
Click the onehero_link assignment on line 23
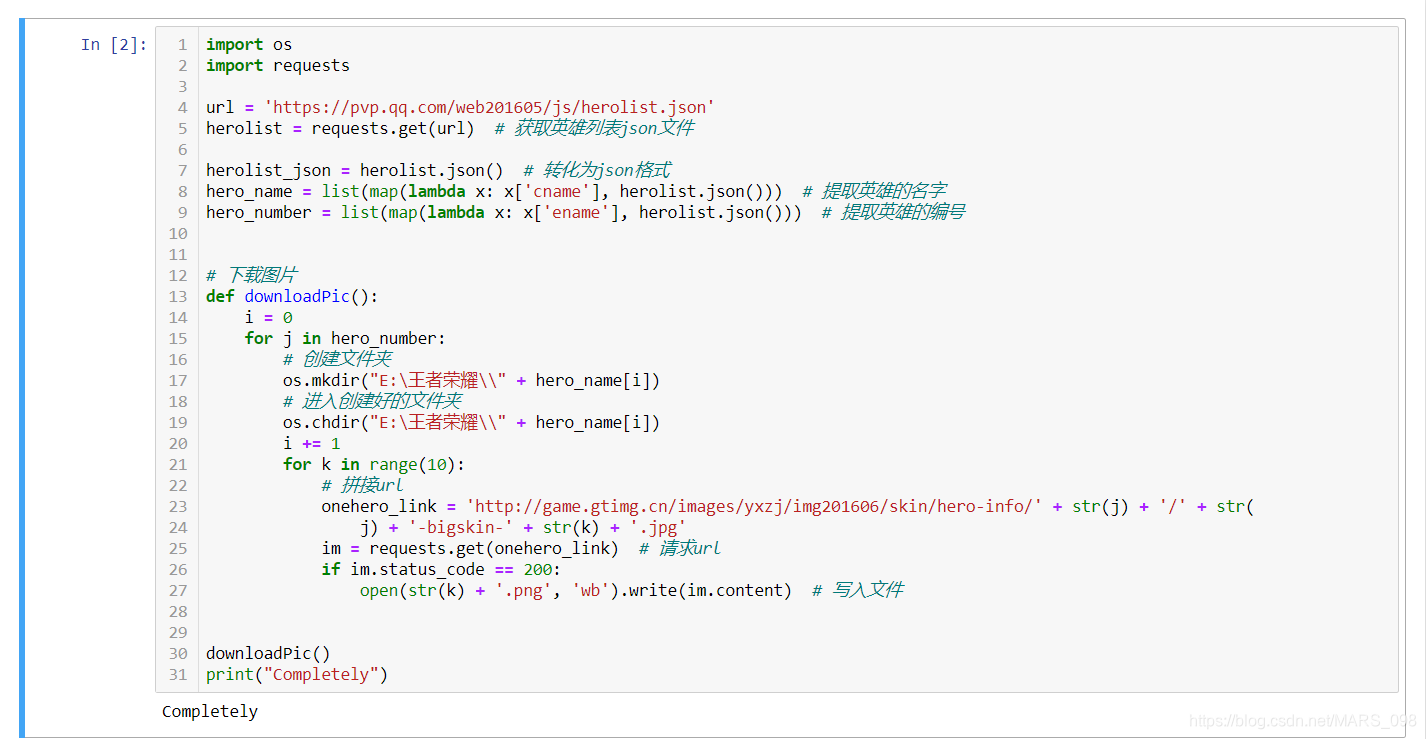click(788, 506)
